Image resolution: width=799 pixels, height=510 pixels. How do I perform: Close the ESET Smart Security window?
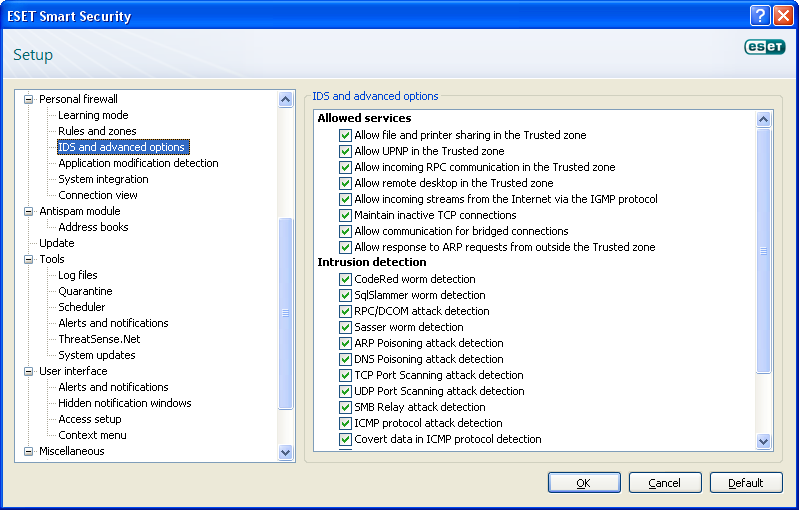[783, 16]
